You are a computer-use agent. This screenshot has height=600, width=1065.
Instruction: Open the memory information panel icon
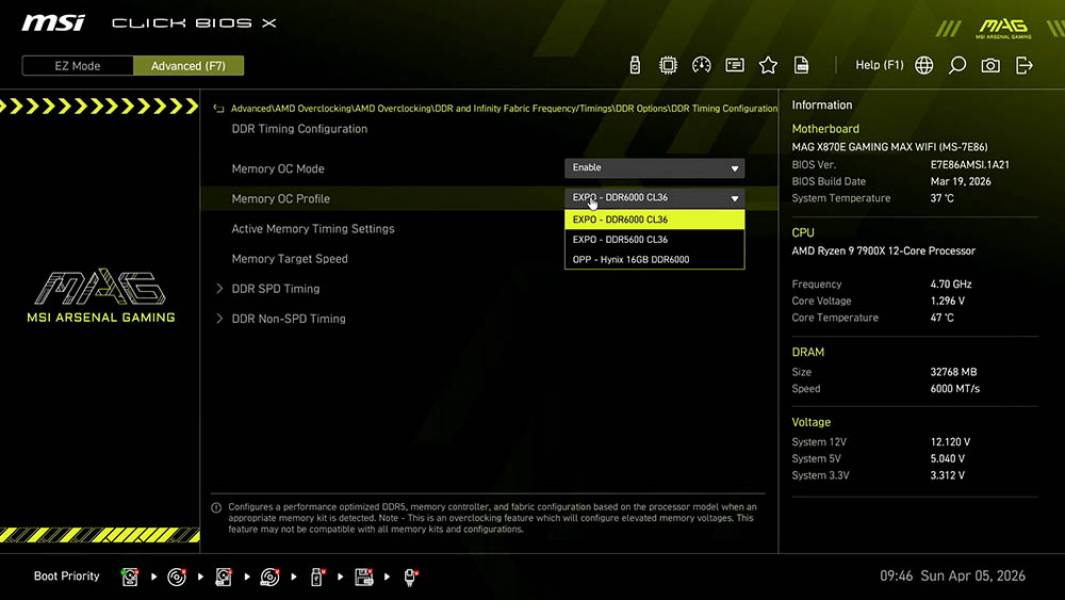tap(735, 64)
